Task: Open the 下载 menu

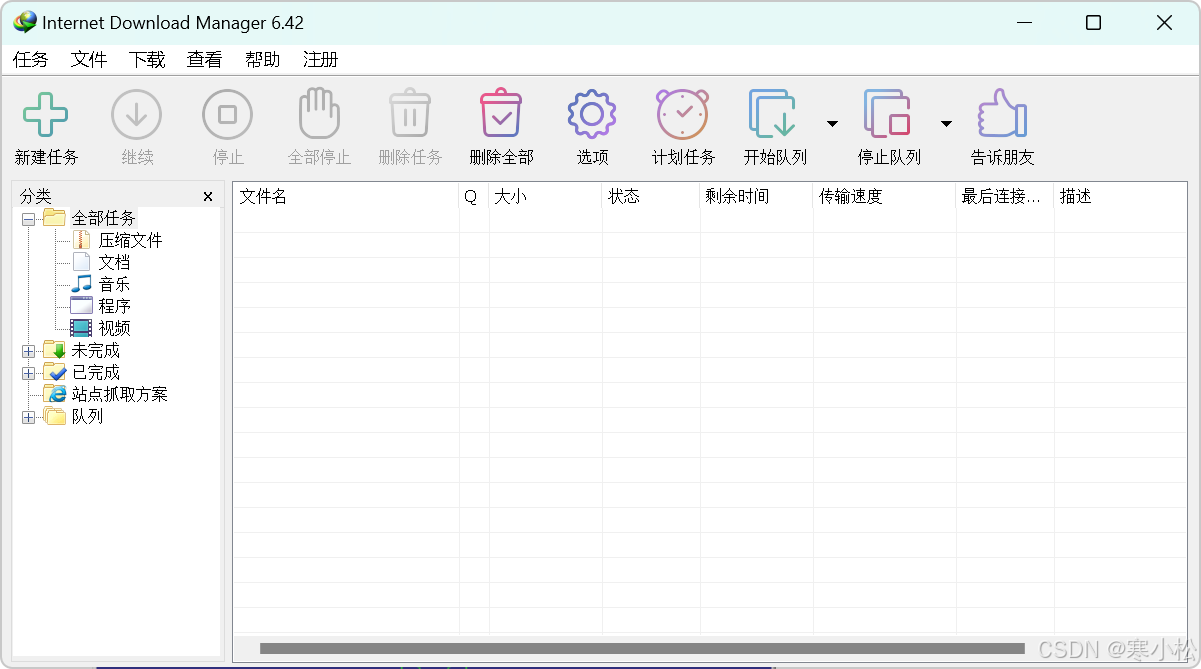Action: tap(146, 60)
